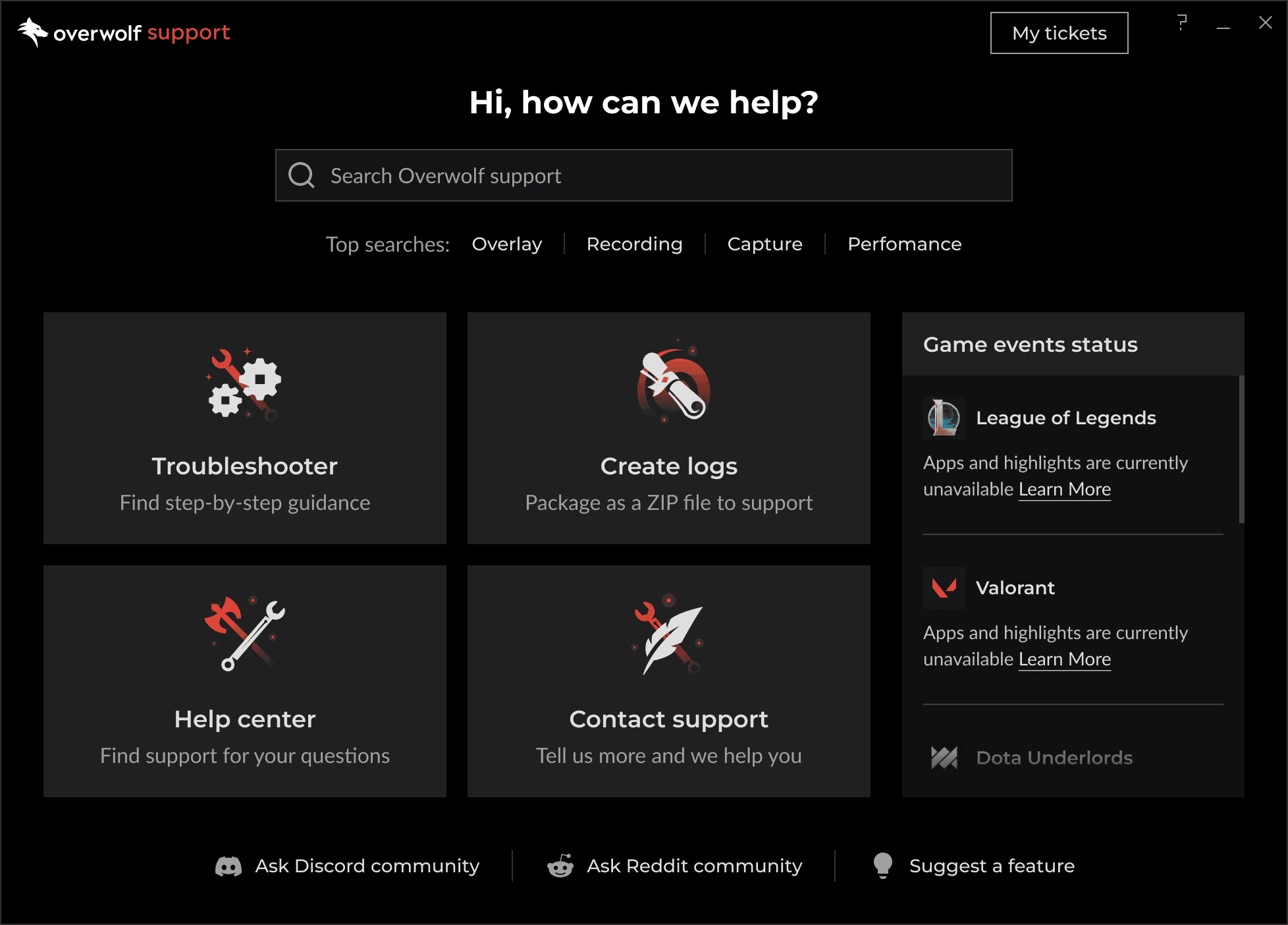Image resolution: width=1288 pixels, height=925 pixels.
Task: Open the Help center axe and wrench icon
Action: (x=245, y=633)
